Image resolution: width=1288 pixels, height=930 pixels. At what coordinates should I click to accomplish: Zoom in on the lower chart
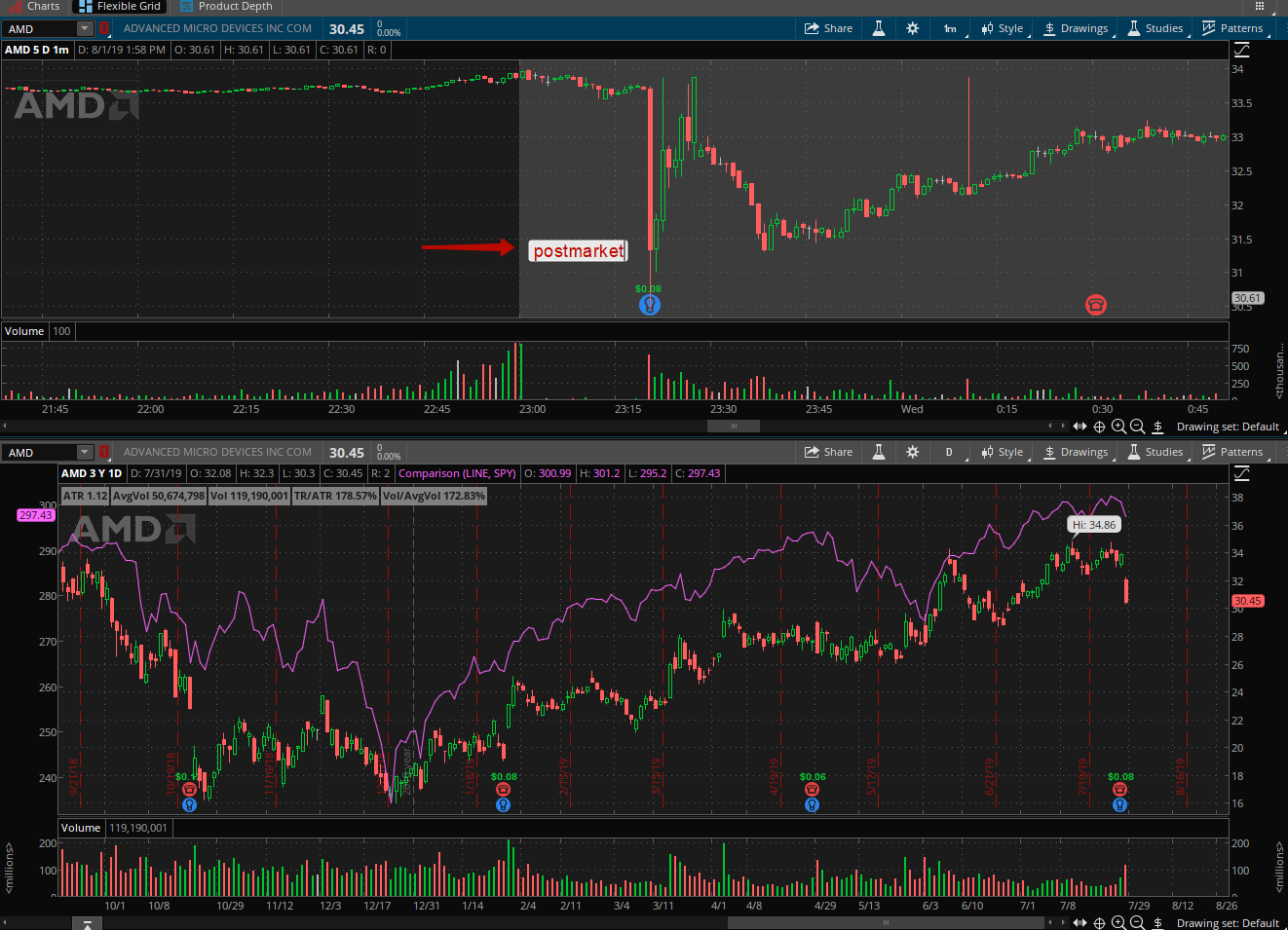click(x=1118, y=923)
